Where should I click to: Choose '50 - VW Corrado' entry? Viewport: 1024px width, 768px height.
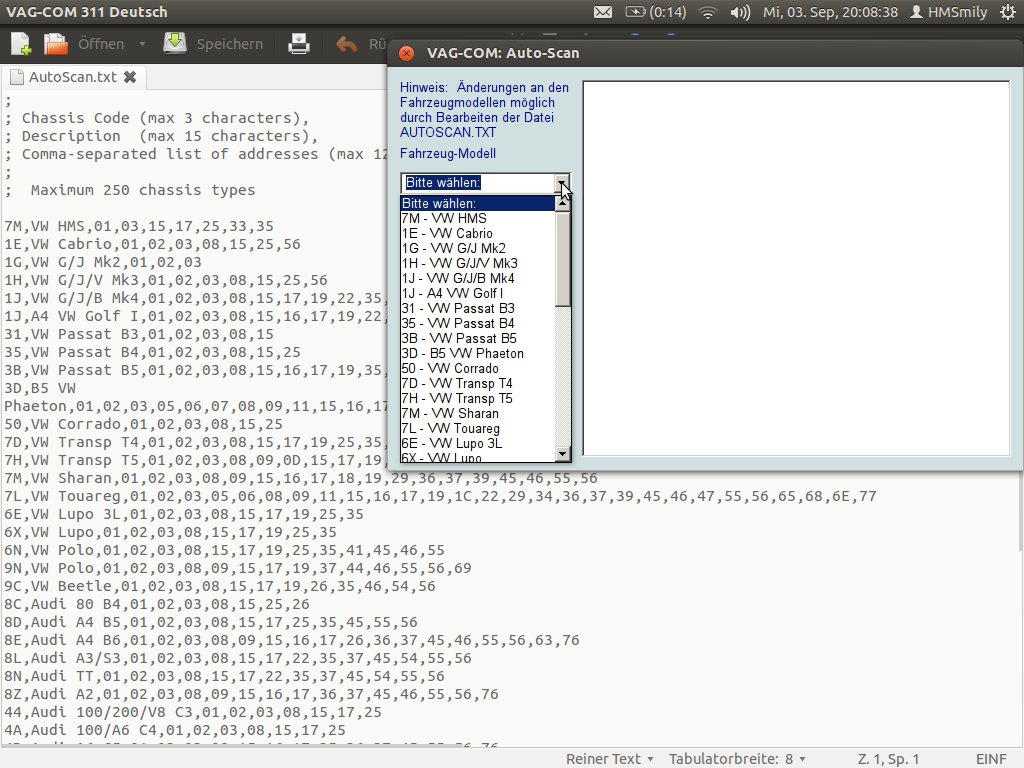coord(477,368)
